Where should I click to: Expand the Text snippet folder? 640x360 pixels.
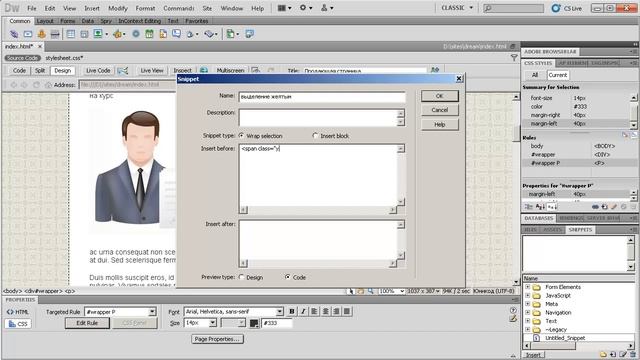(527, 321)
